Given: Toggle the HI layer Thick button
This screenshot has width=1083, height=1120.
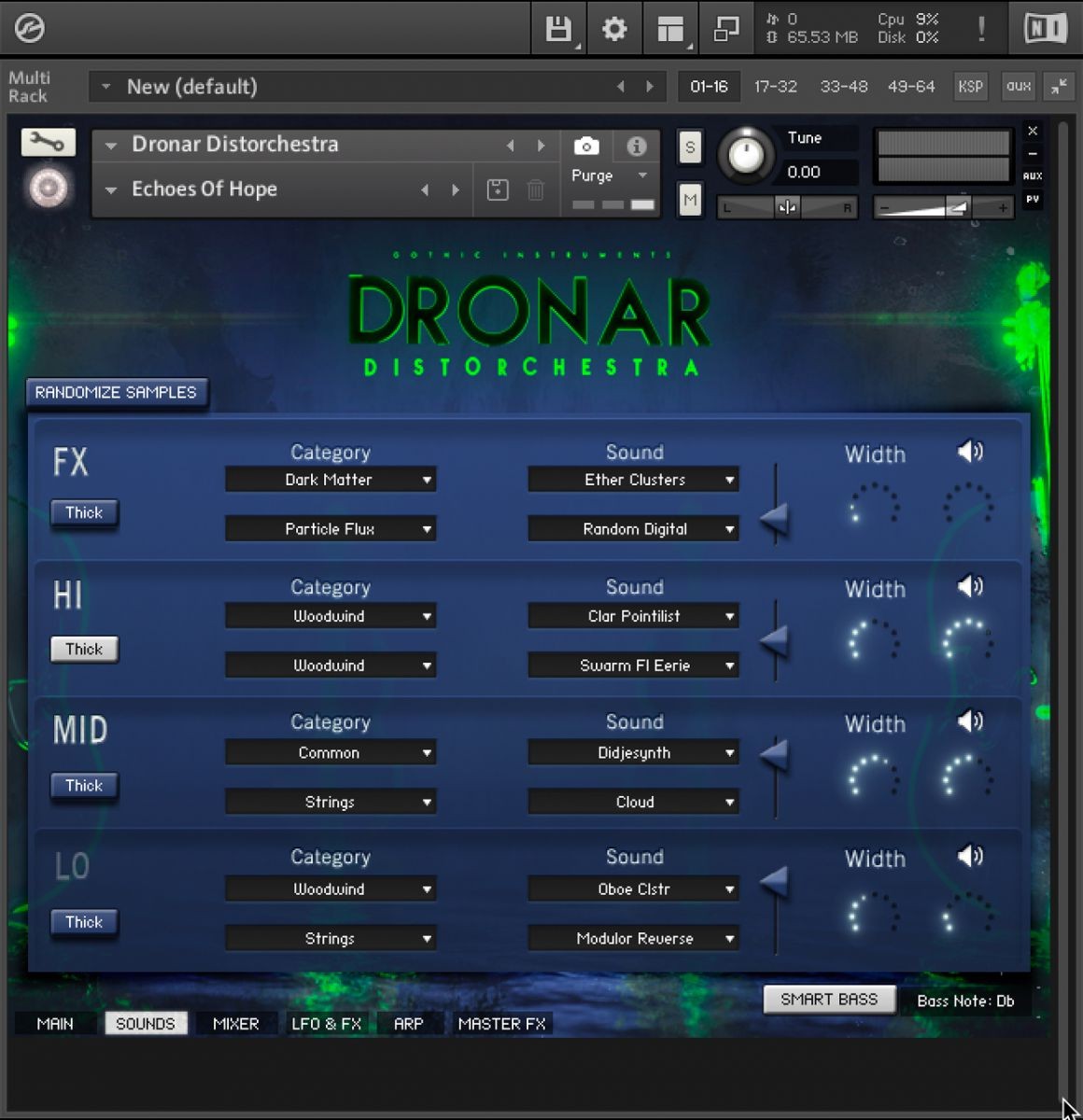Looking at the screenshot, I should click(84, 649).
